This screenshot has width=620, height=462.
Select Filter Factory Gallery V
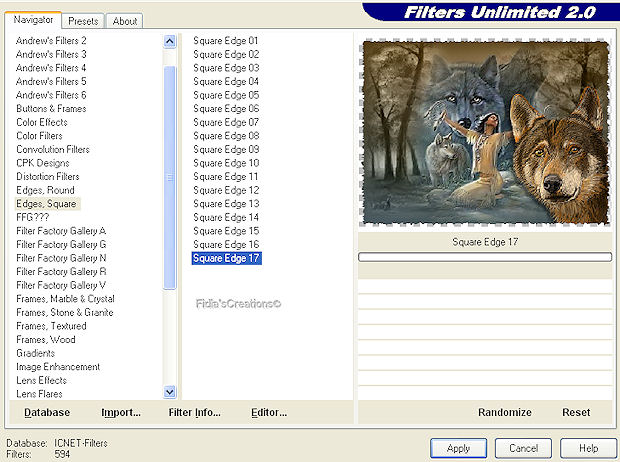tap(61, 285)
